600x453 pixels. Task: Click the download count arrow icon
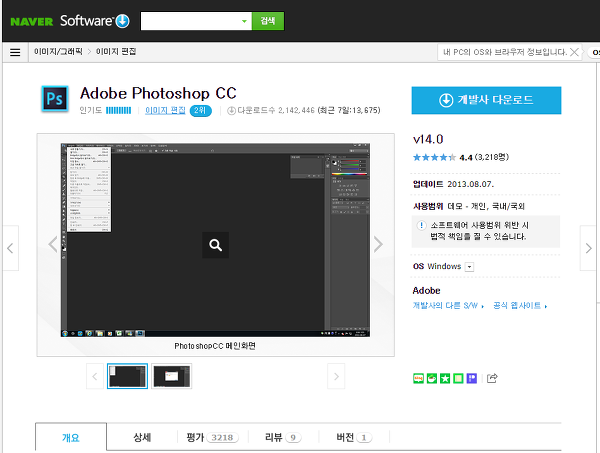[232, 111]
